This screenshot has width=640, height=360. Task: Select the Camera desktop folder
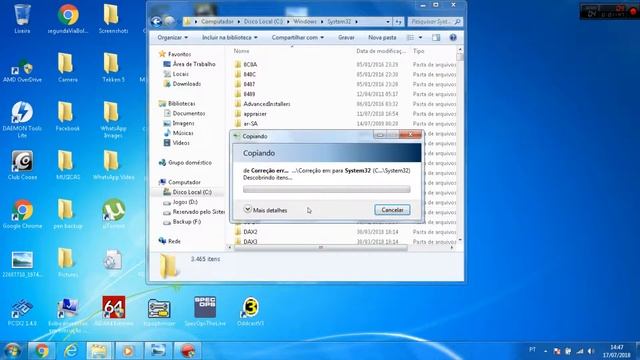pos(68,67)
